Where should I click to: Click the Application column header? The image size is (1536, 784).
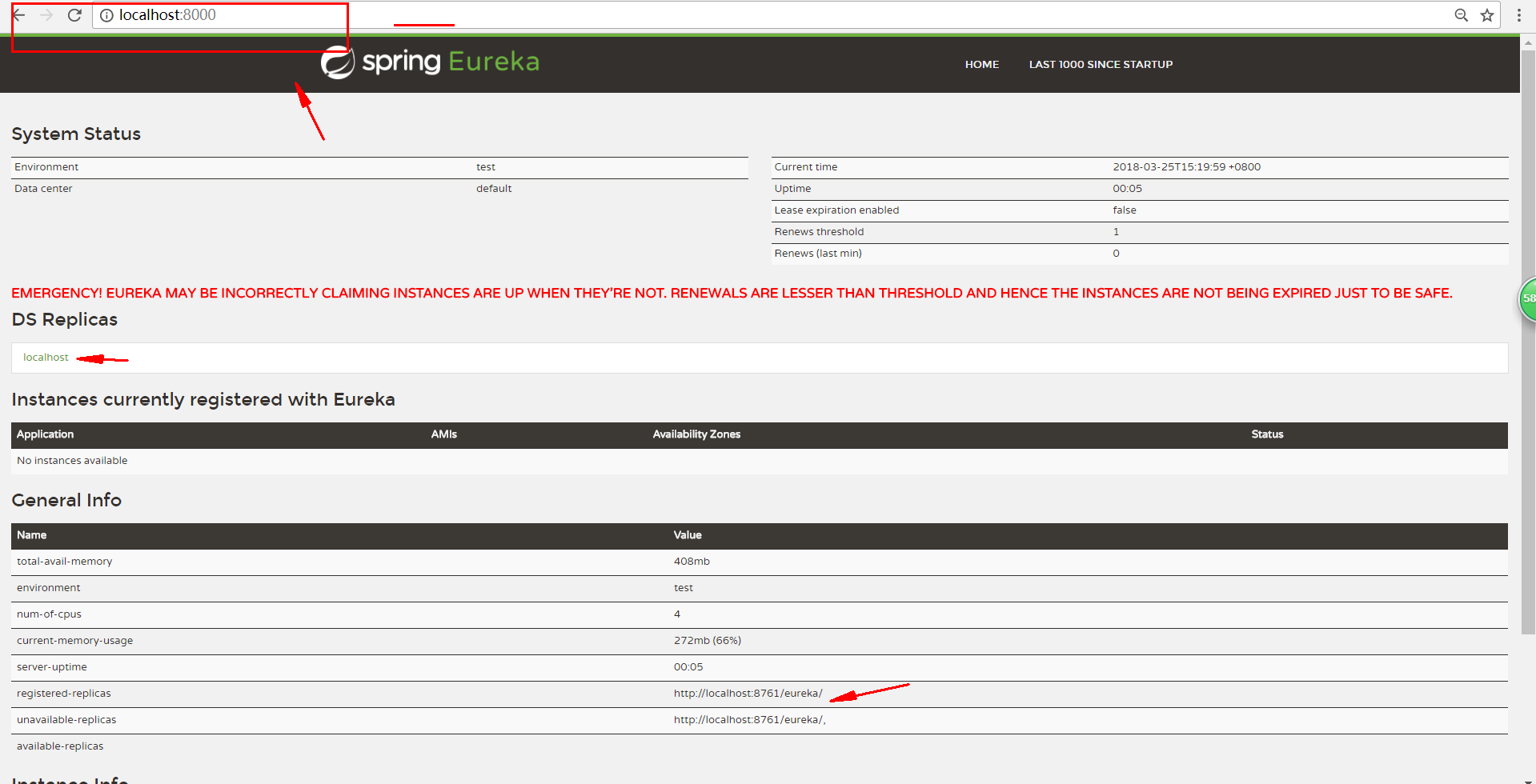pyautogui.click(x=45, y=434)
